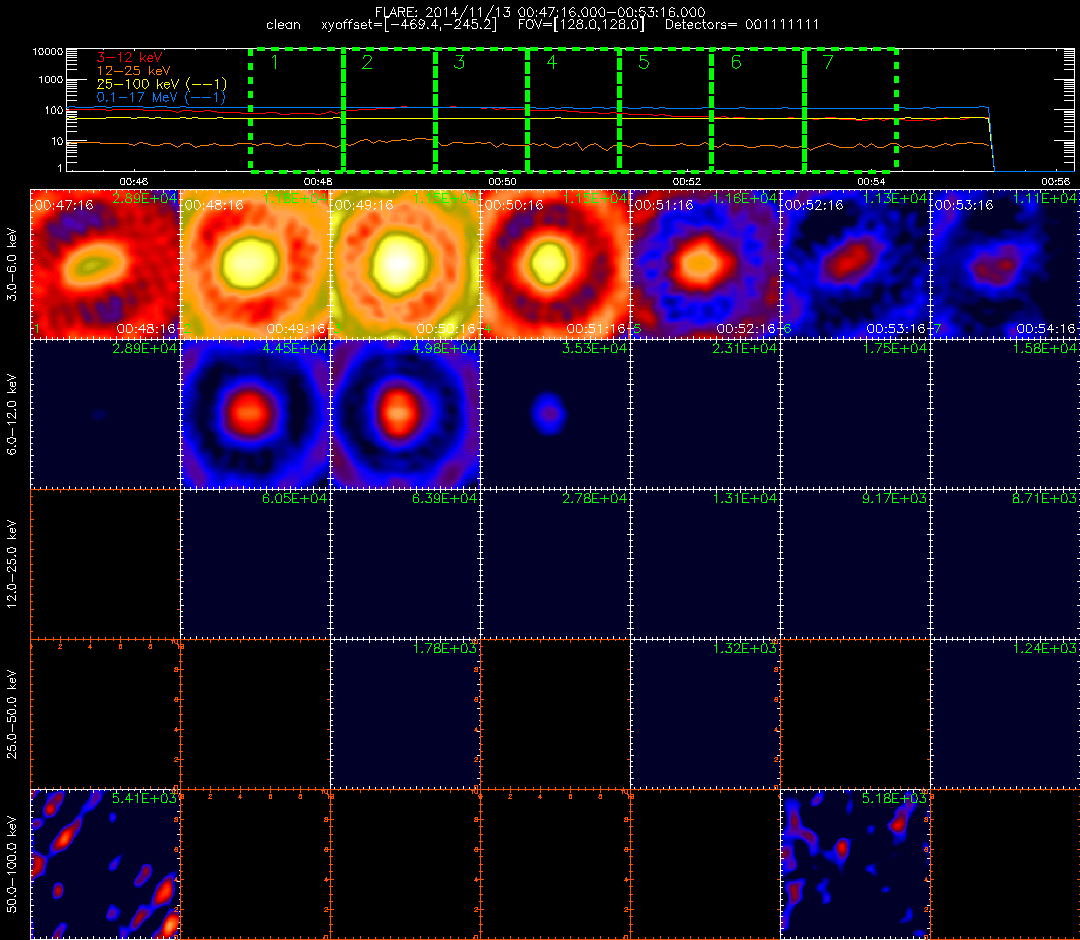1080x940 pixels.
Task: Click the '2.31E+04' peak value
Action: tap(745, 348)
